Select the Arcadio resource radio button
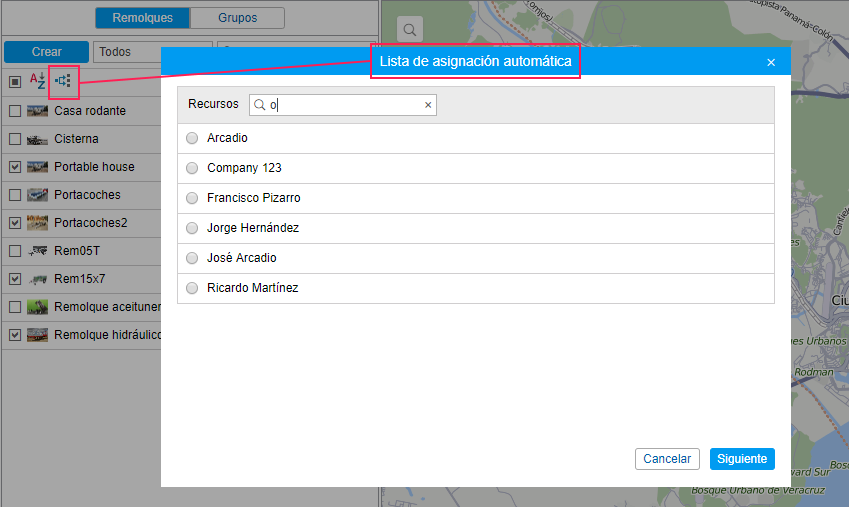Screen dimensions: 849x507 coord(192,138)
